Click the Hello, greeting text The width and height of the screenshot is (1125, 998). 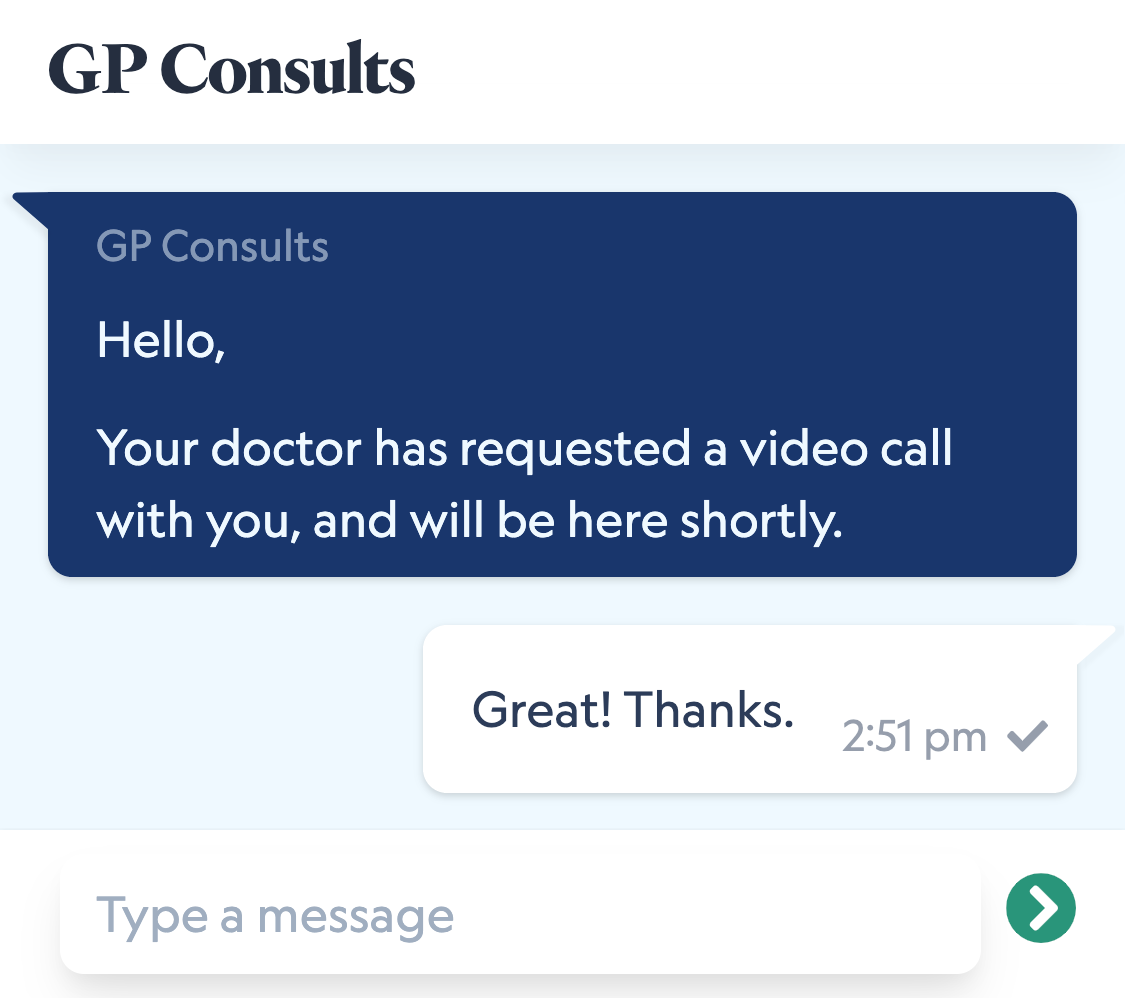(160, 341)
